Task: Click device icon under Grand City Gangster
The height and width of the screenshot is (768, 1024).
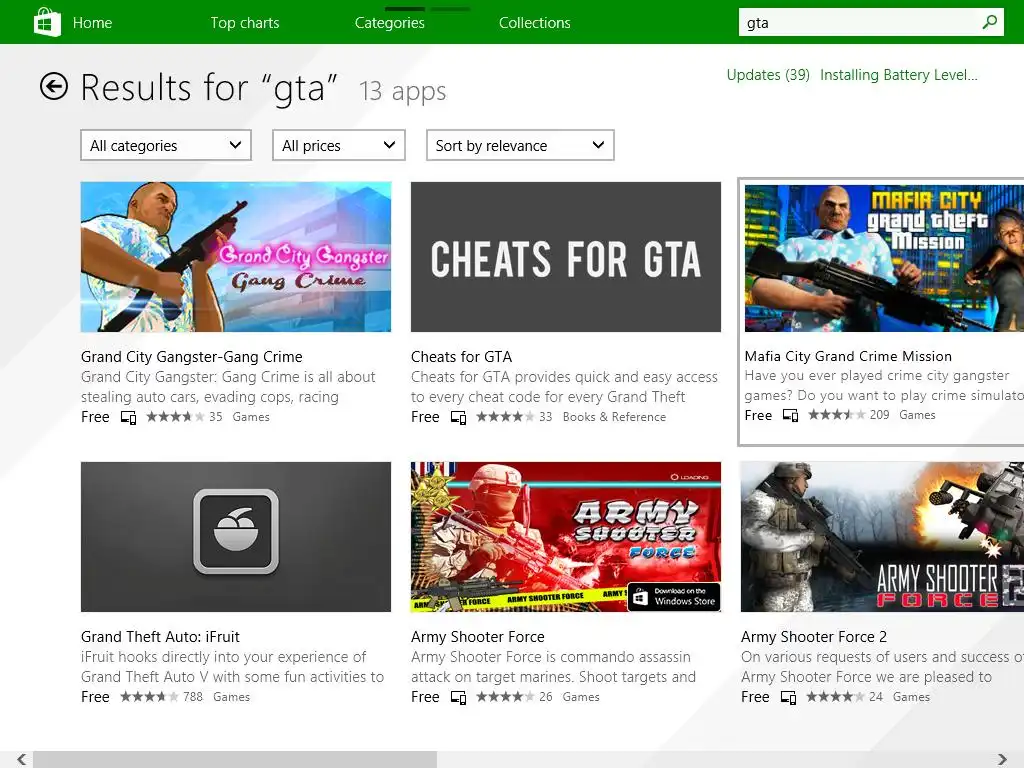Action: tap(129, 417)
